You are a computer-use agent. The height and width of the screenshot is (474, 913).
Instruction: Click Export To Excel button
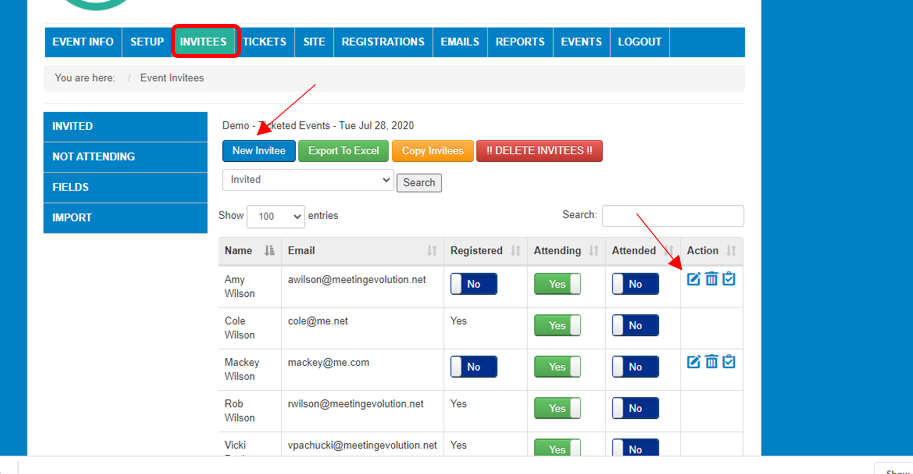tap(343, 151)
